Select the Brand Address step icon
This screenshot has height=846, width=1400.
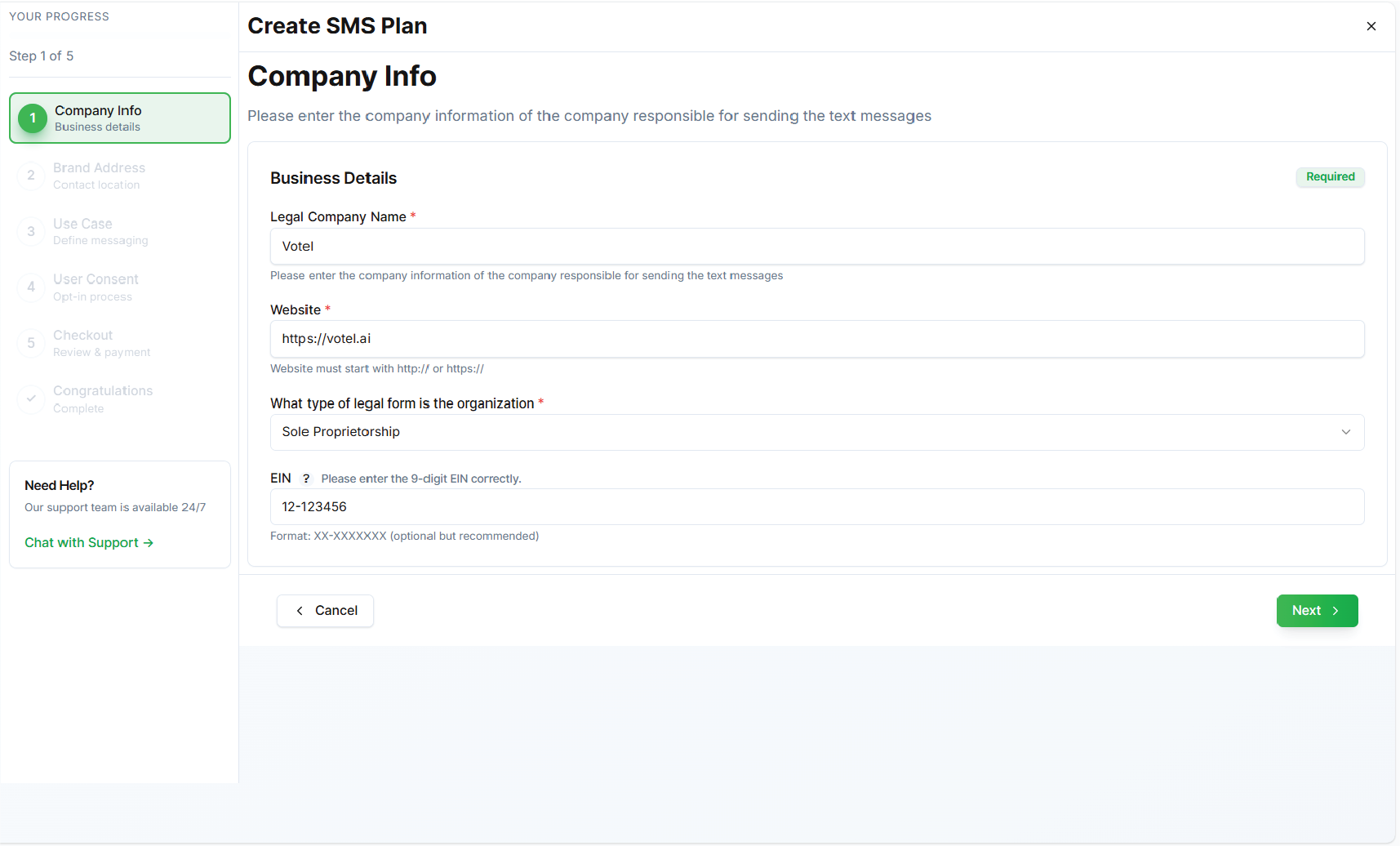click(31, 176)
